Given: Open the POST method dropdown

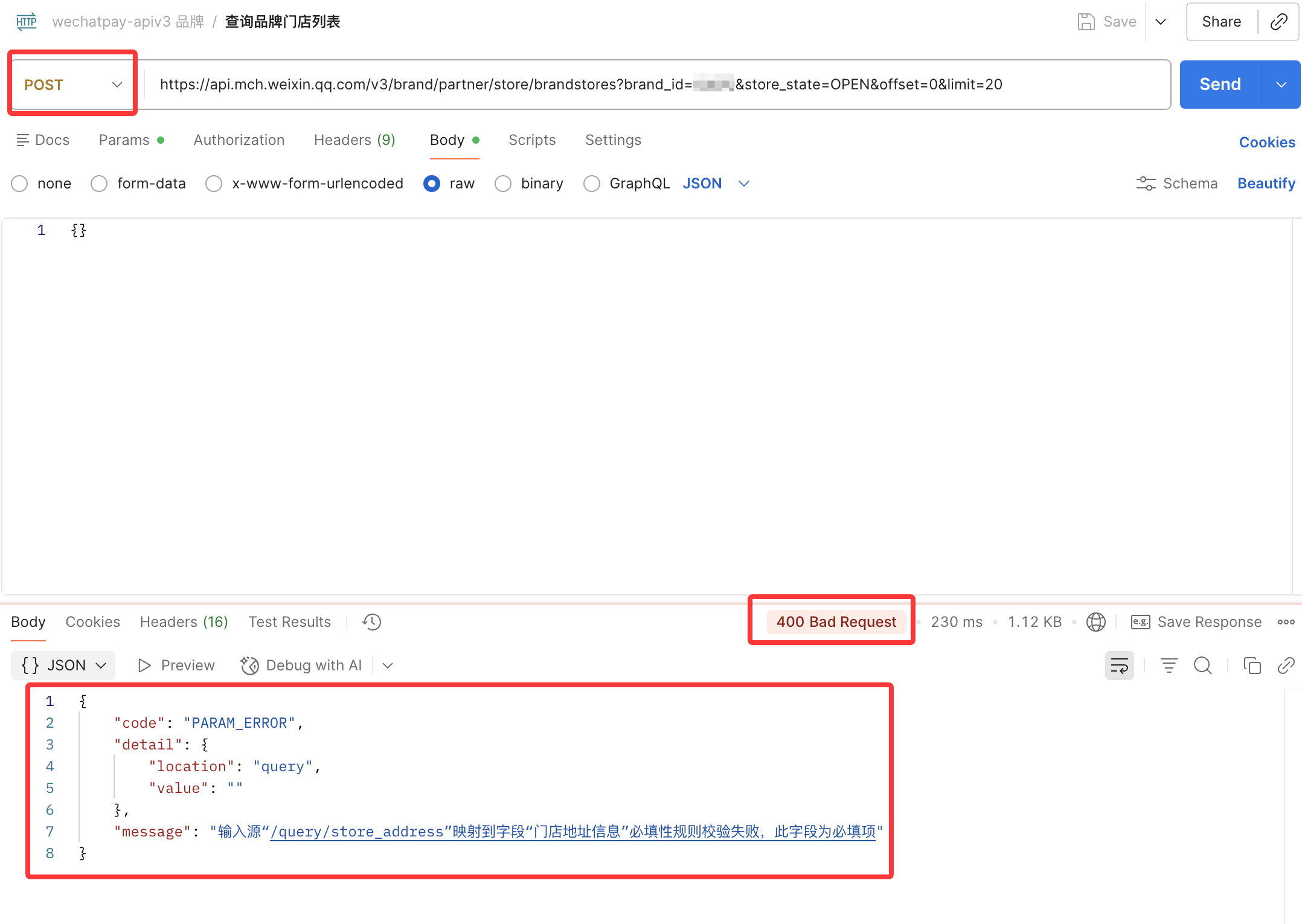Looking at the screenshot, I should pyautogui.click(x=72, y=85).
